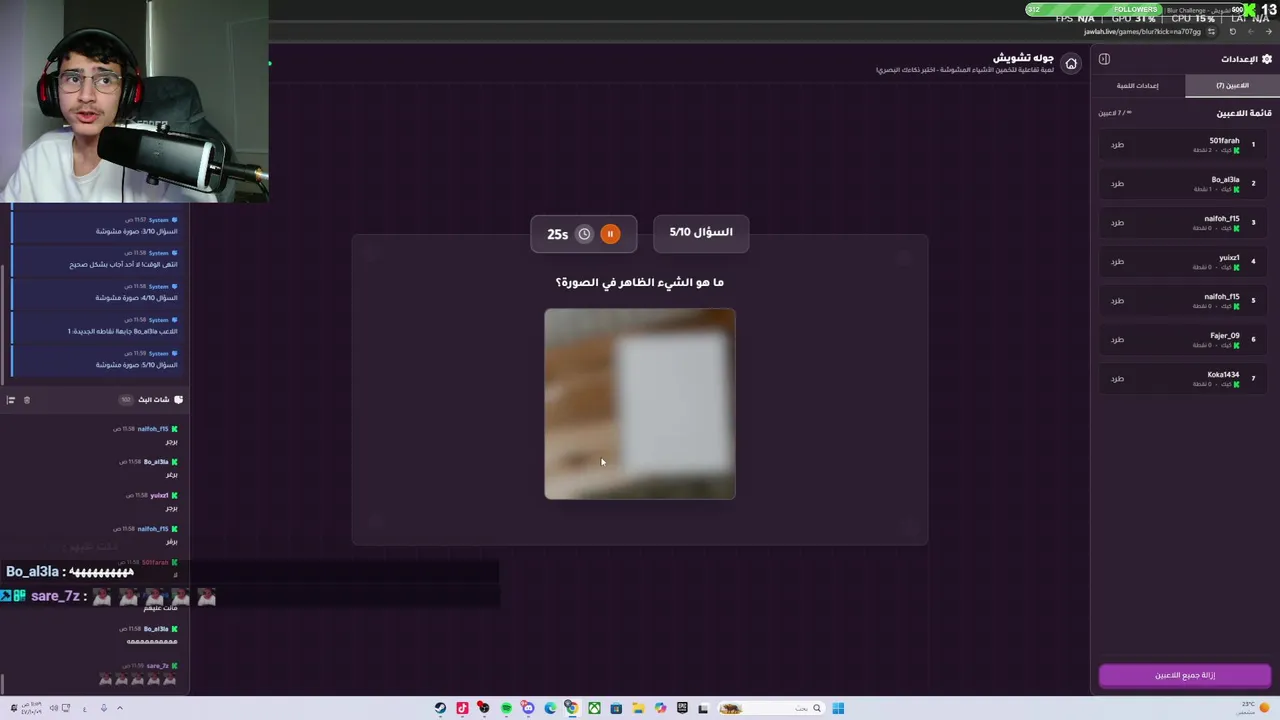
Task: Open Microsoft Edge from the taskbar
Action: click(550, 708)
